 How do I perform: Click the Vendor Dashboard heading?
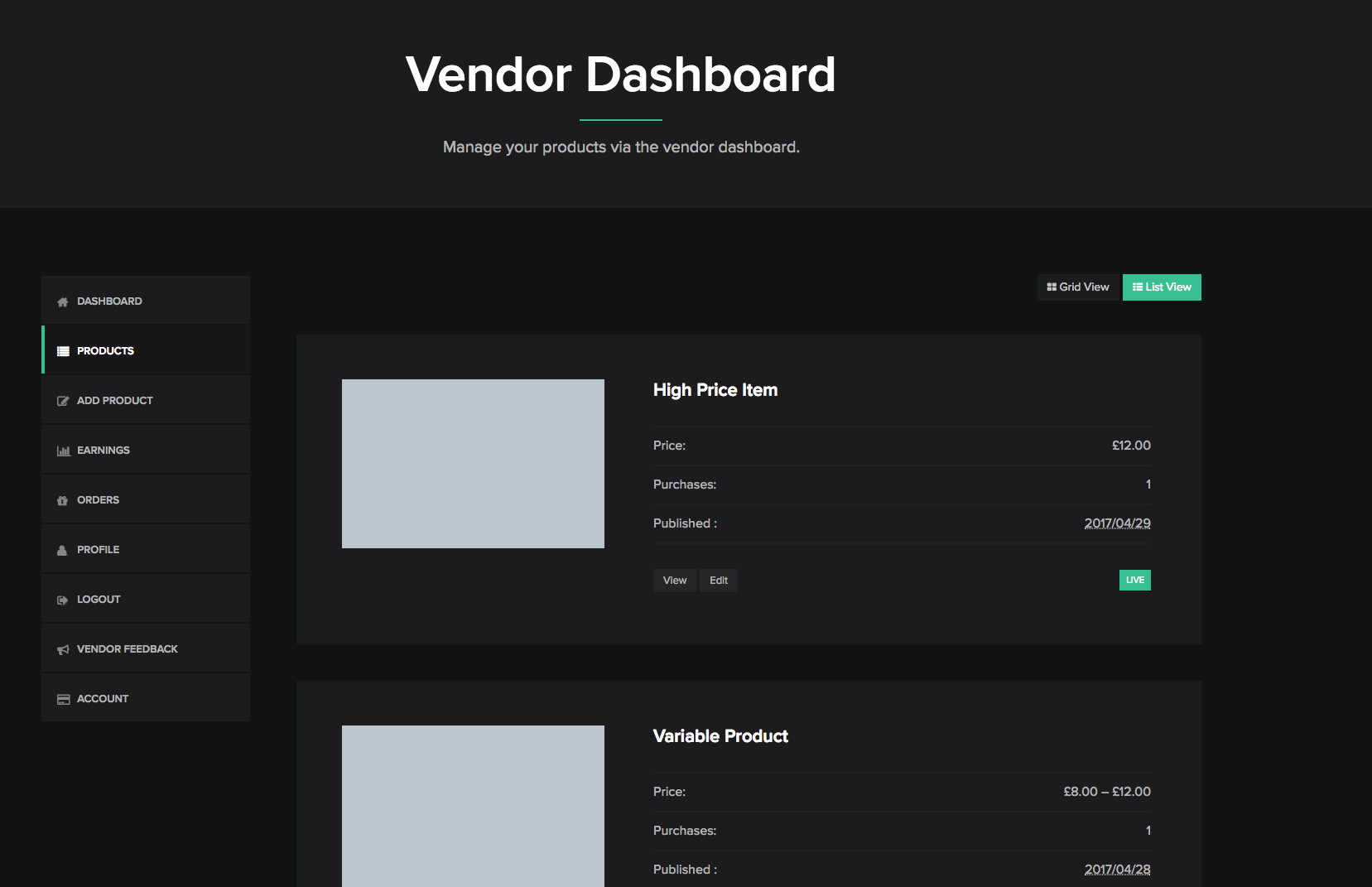[x=621, y=75]
